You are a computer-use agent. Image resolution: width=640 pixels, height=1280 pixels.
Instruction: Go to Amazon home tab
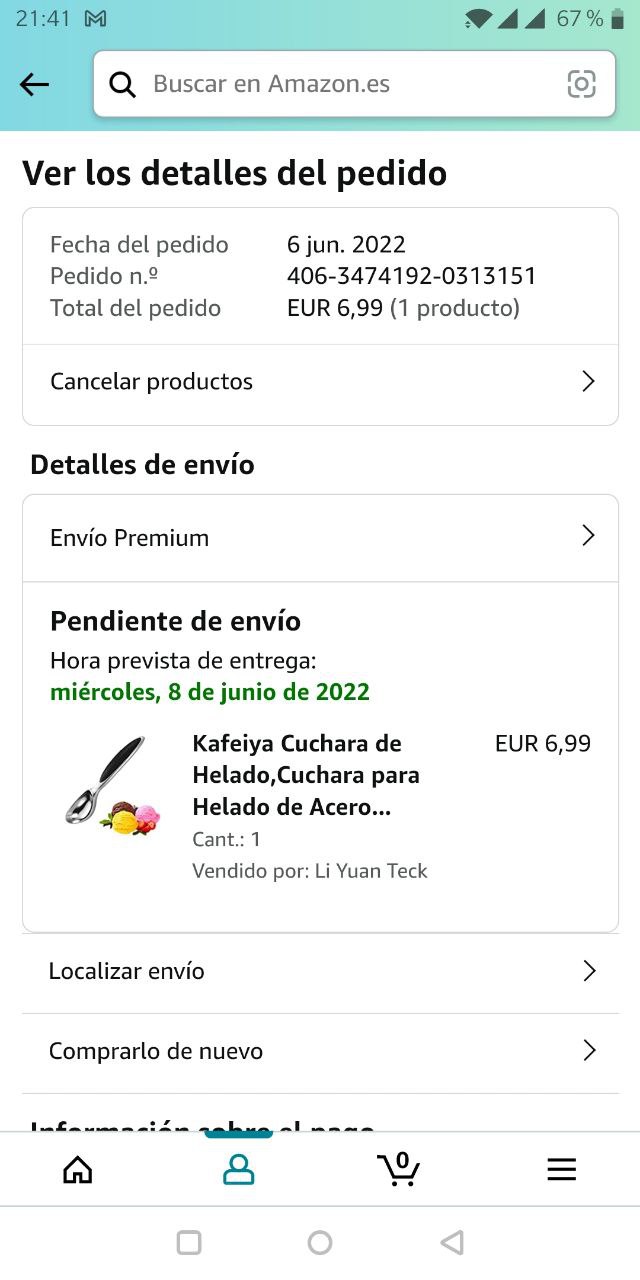78,1169
